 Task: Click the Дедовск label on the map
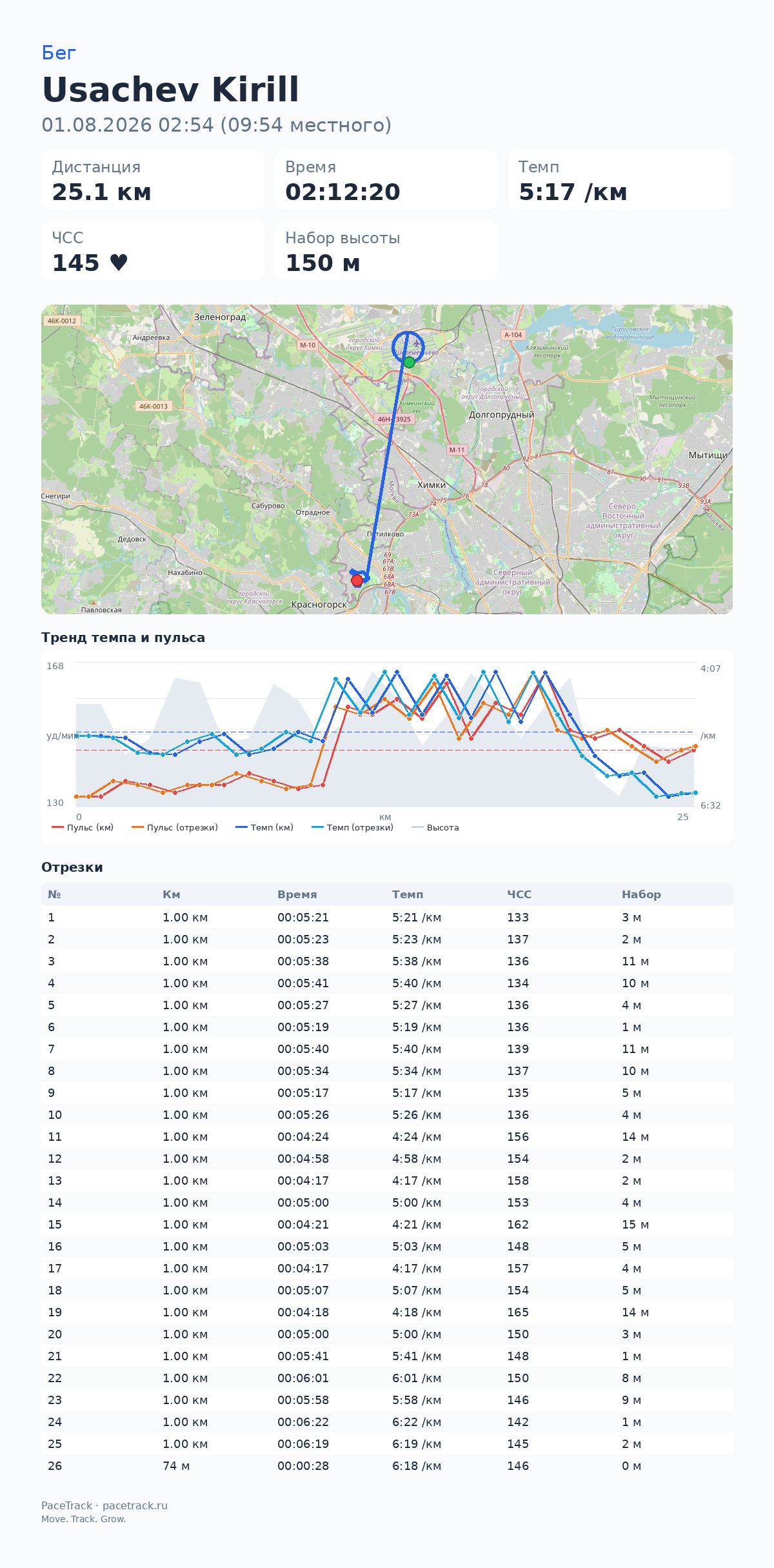132,539
